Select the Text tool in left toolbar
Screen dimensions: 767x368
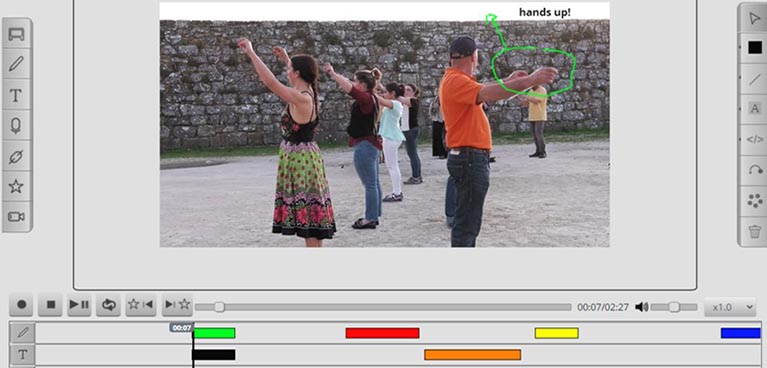tap(16, 95)
